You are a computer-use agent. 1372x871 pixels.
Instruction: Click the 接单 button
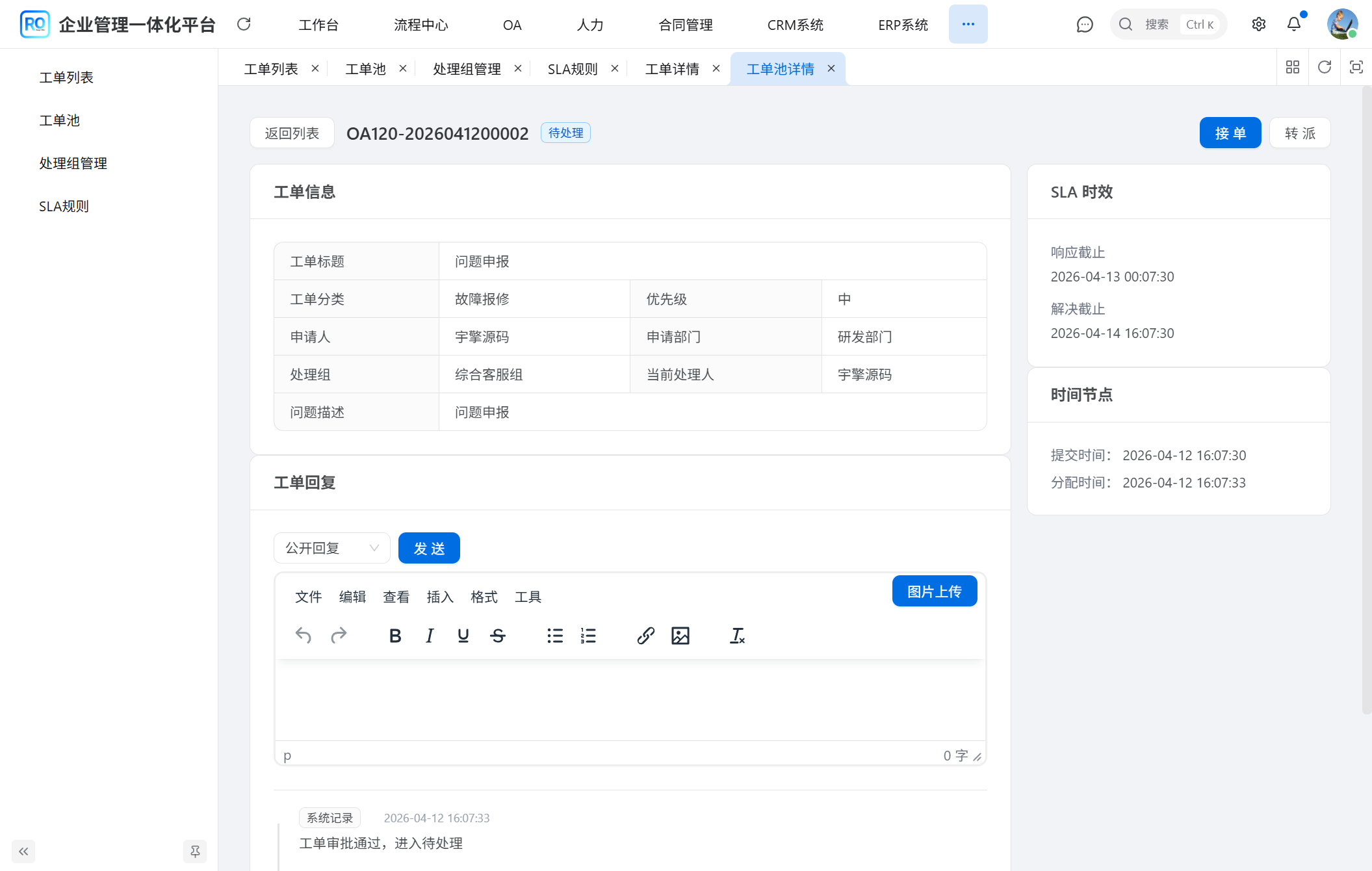coord(1230,133)
